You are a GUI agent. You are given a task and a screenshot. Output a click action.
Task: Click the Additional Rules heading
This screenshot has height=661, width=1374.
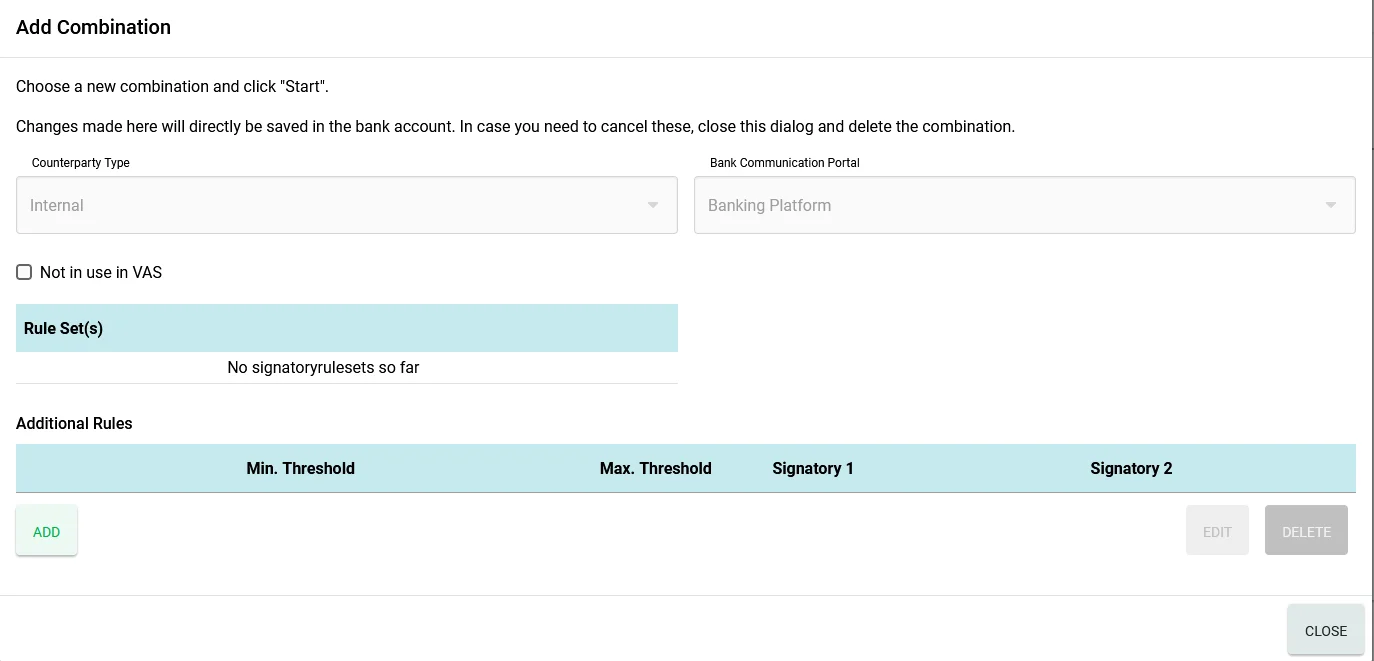[x=74, y=423]
